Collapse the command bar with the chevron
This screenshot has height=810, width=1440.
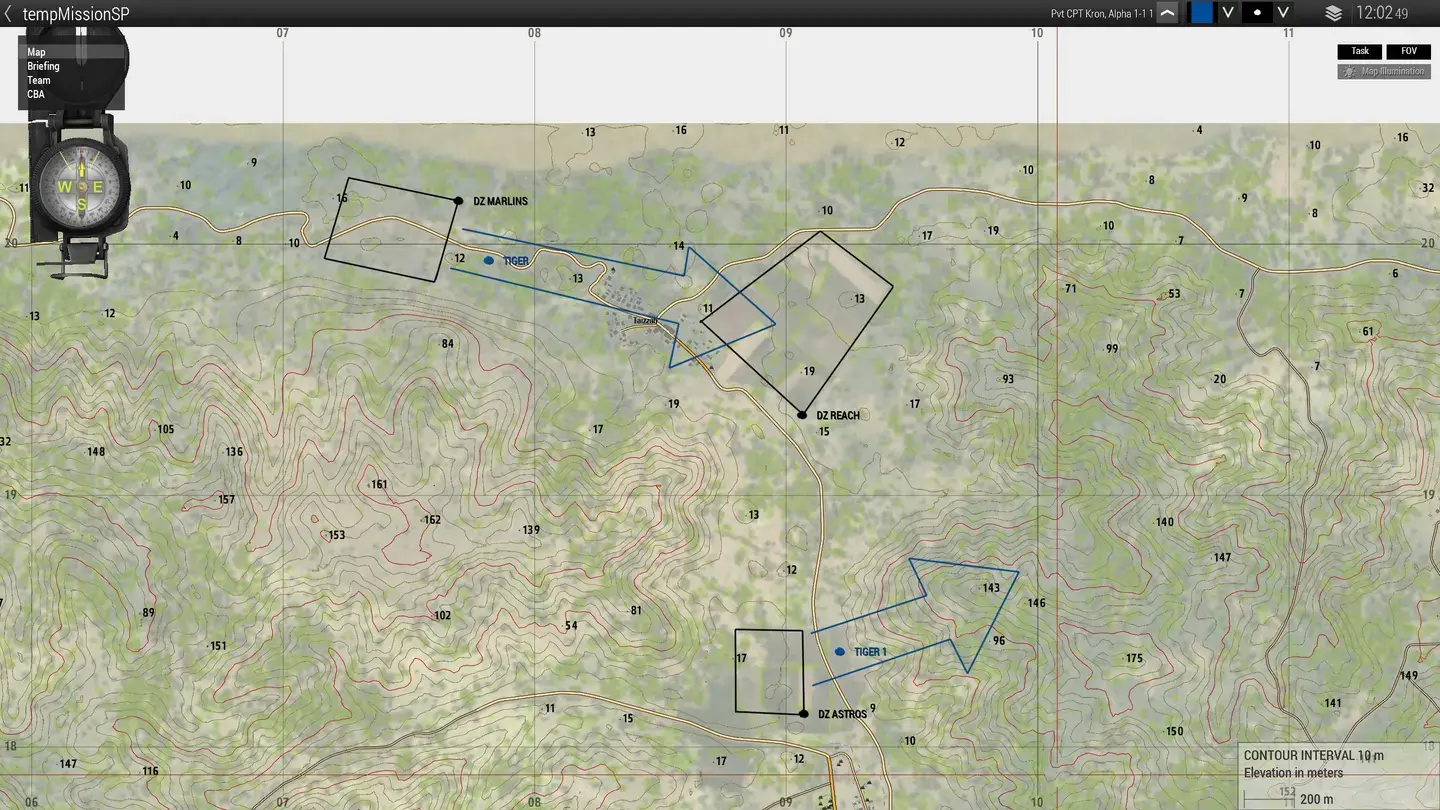(x=1167, y=13)
